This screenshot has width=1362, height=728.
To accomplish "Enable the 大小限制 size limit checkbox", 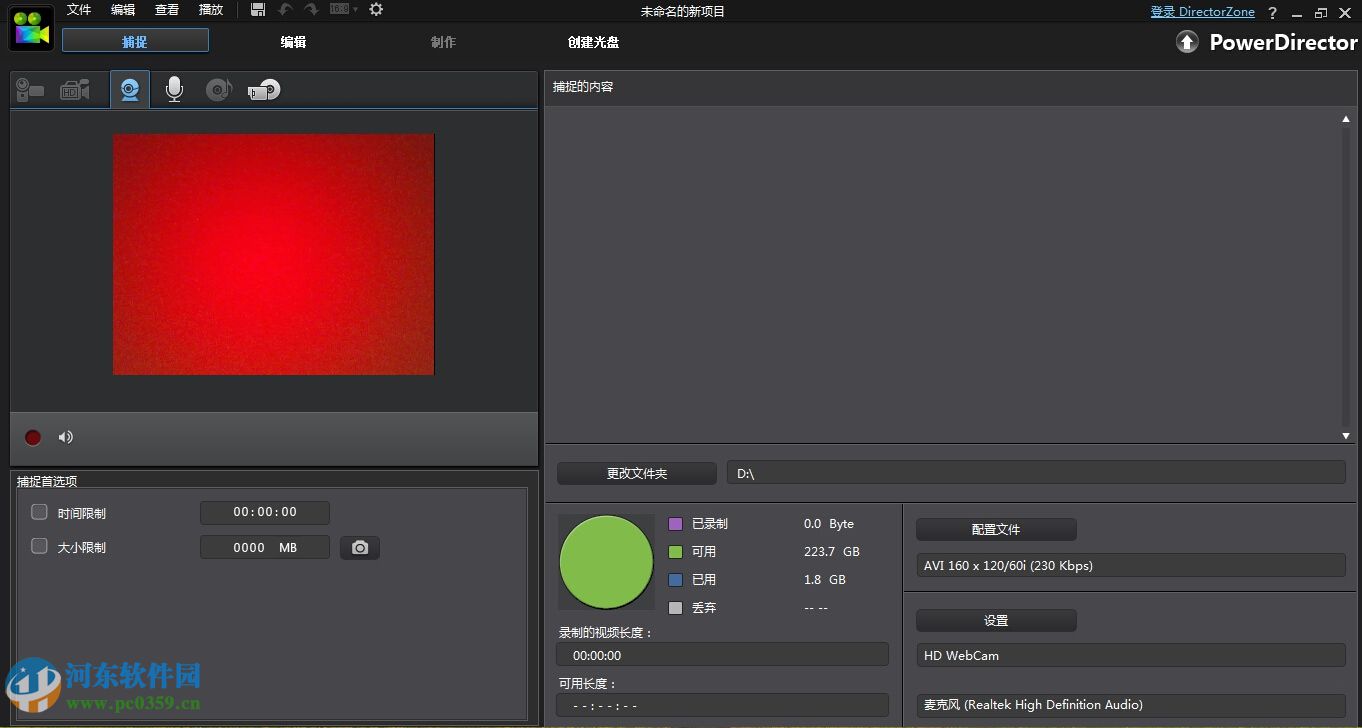I will [x=39, y=546].
